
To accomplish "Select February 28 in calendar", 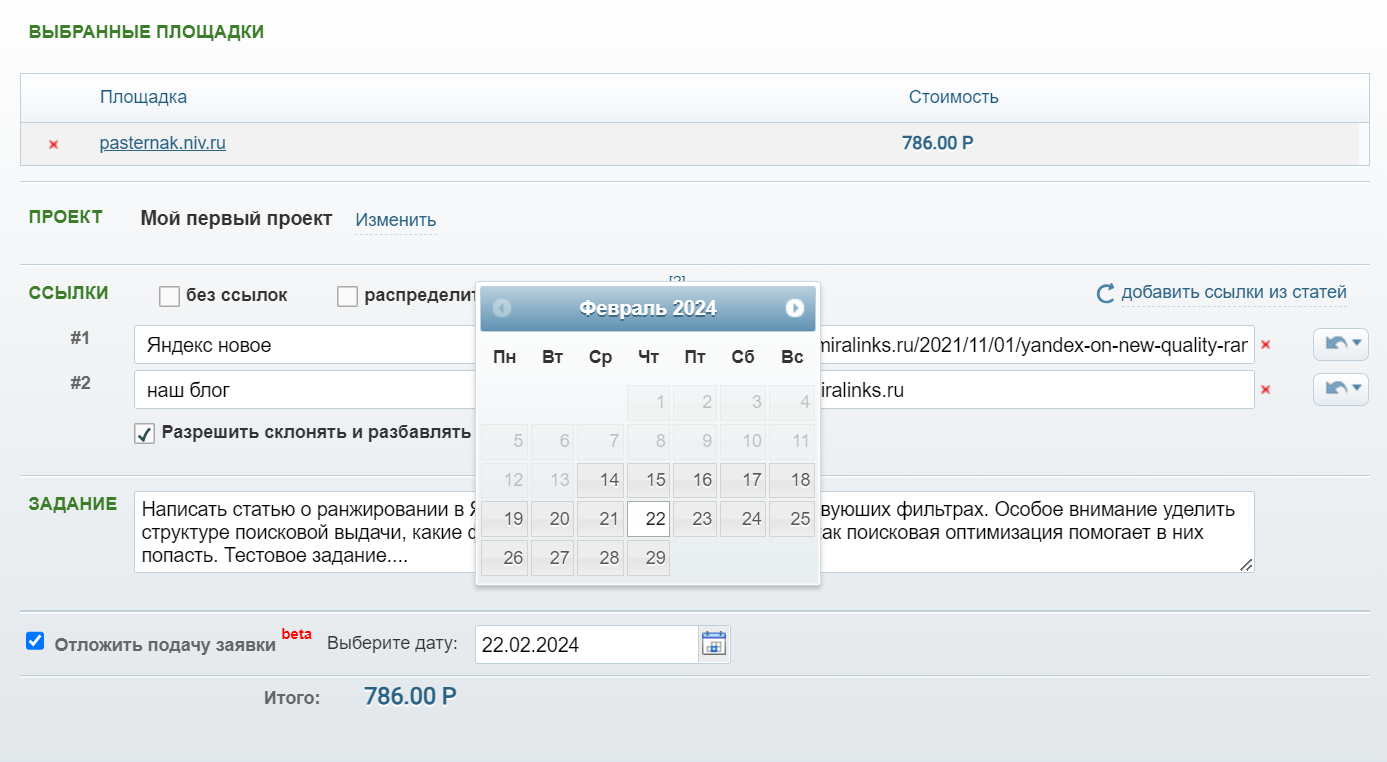I will coord(600,558).
